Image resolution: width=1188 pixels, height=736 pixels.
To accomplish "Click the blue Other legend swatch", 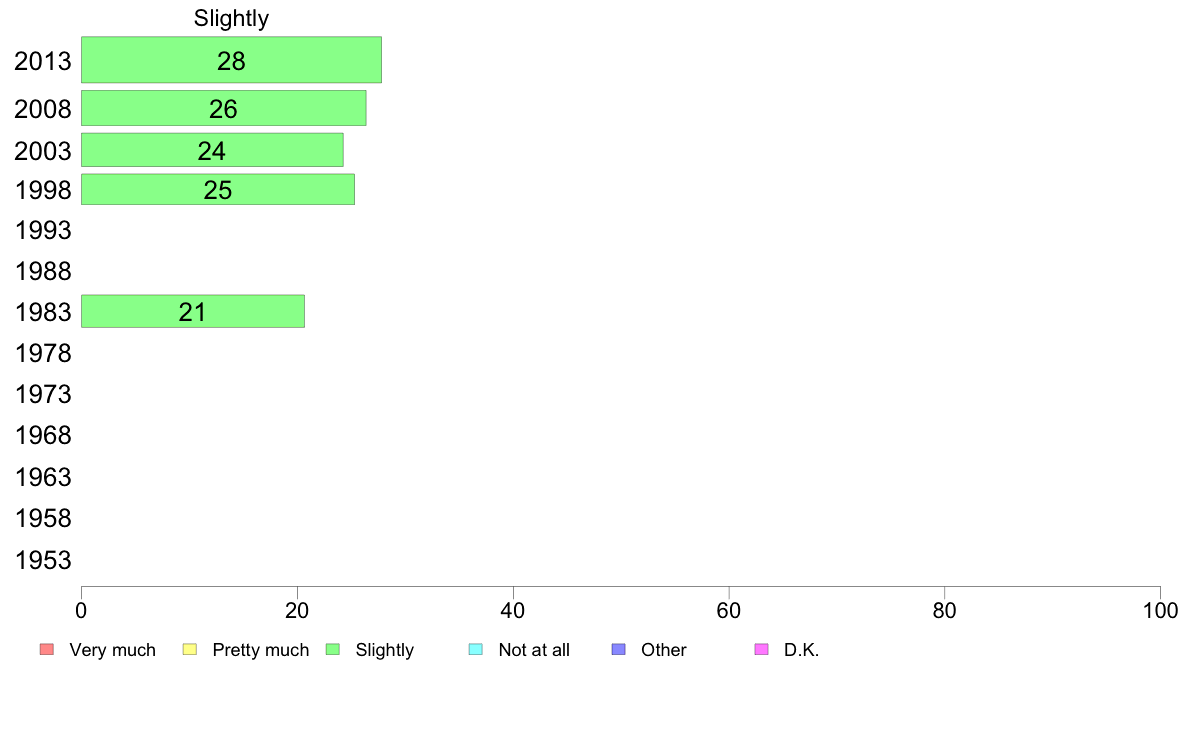I will (618, 650).
